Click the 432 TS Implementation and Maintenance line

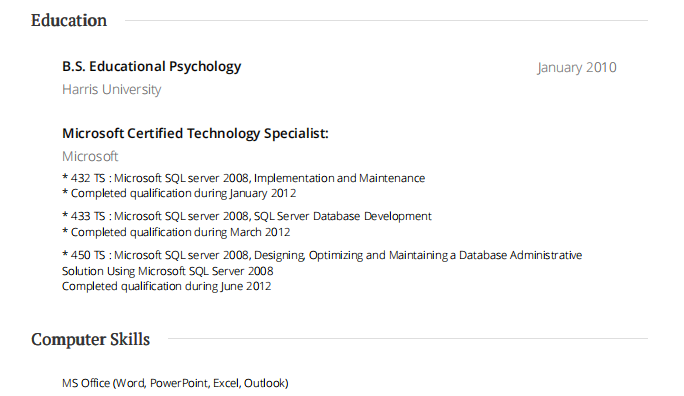(243, 178)
